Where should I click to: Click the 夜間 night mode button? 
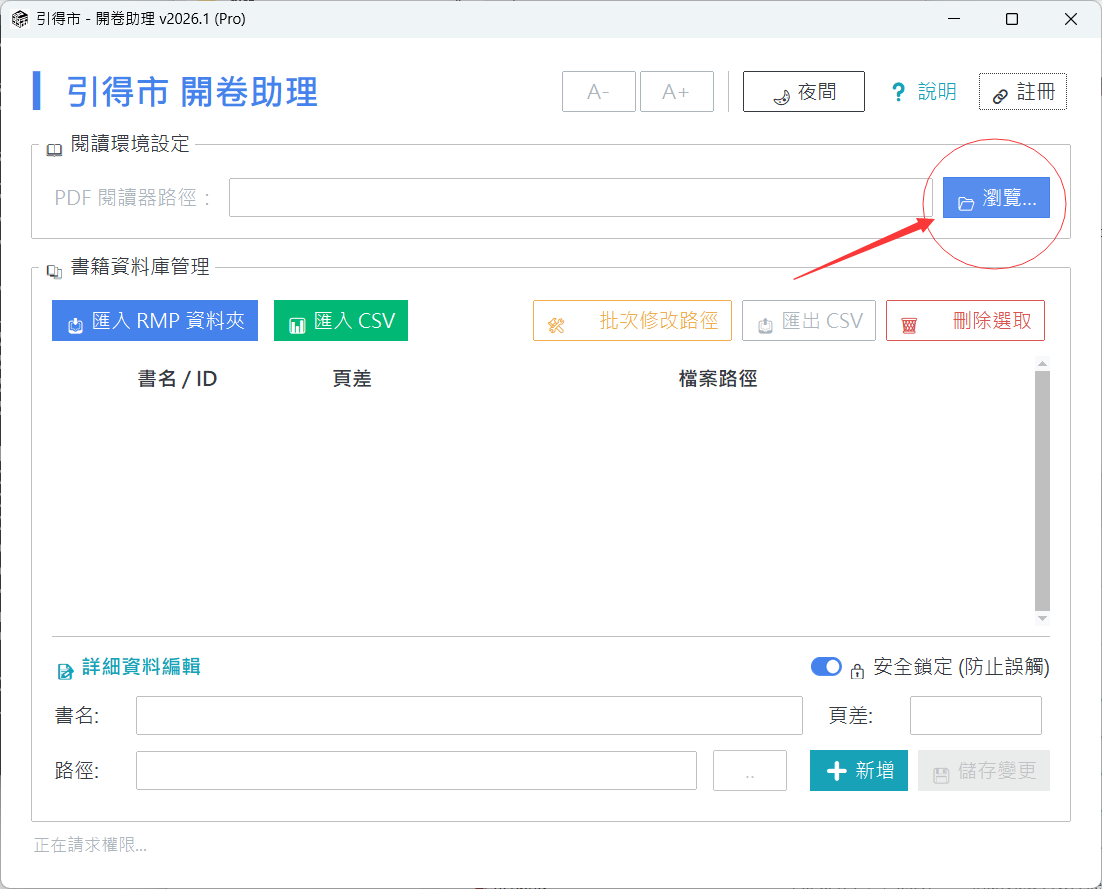(804, 92)
